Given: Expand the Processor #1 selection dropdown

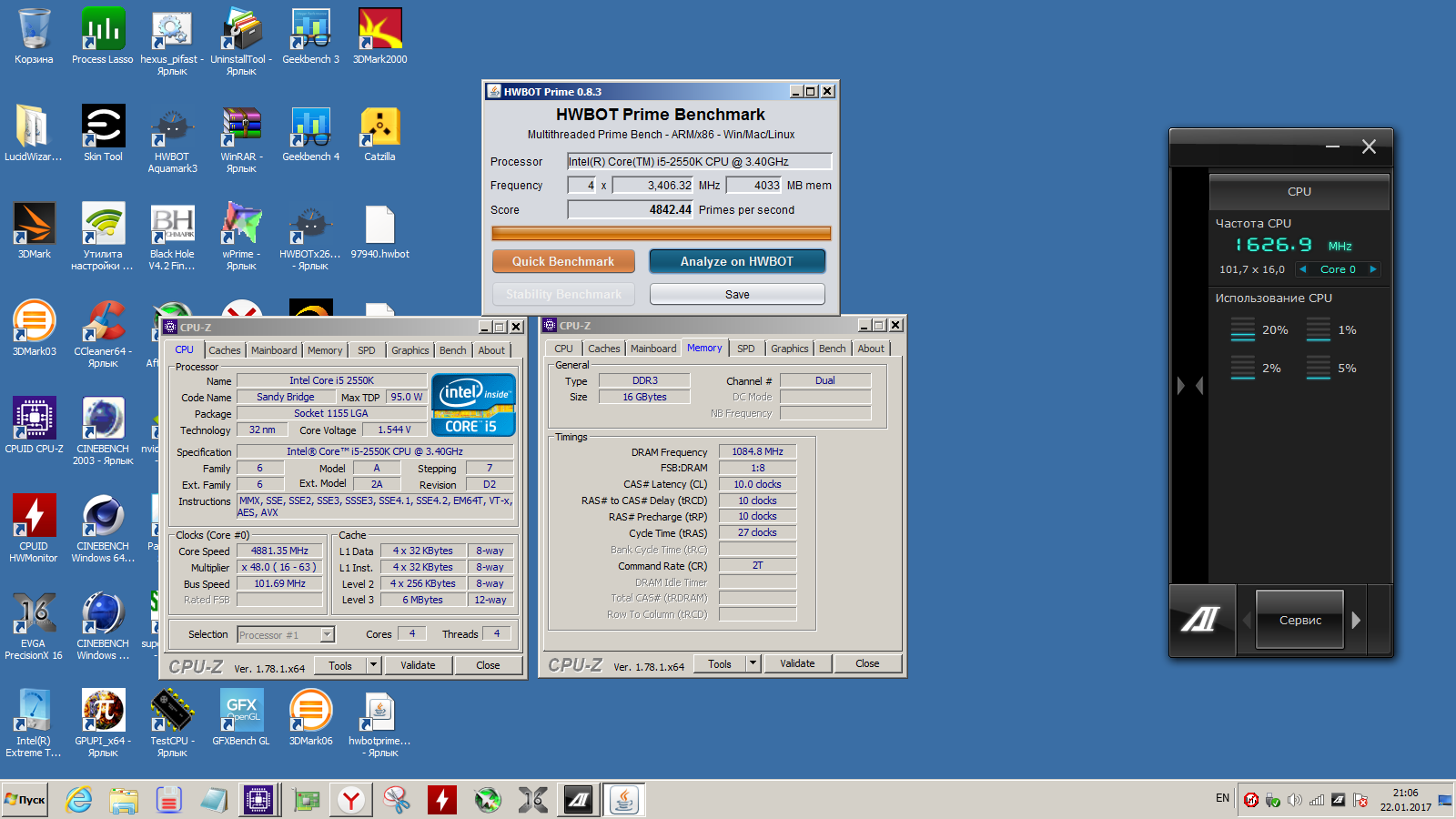Looking at the screenshot, I should pyautogui.click(x=328, y=634).
